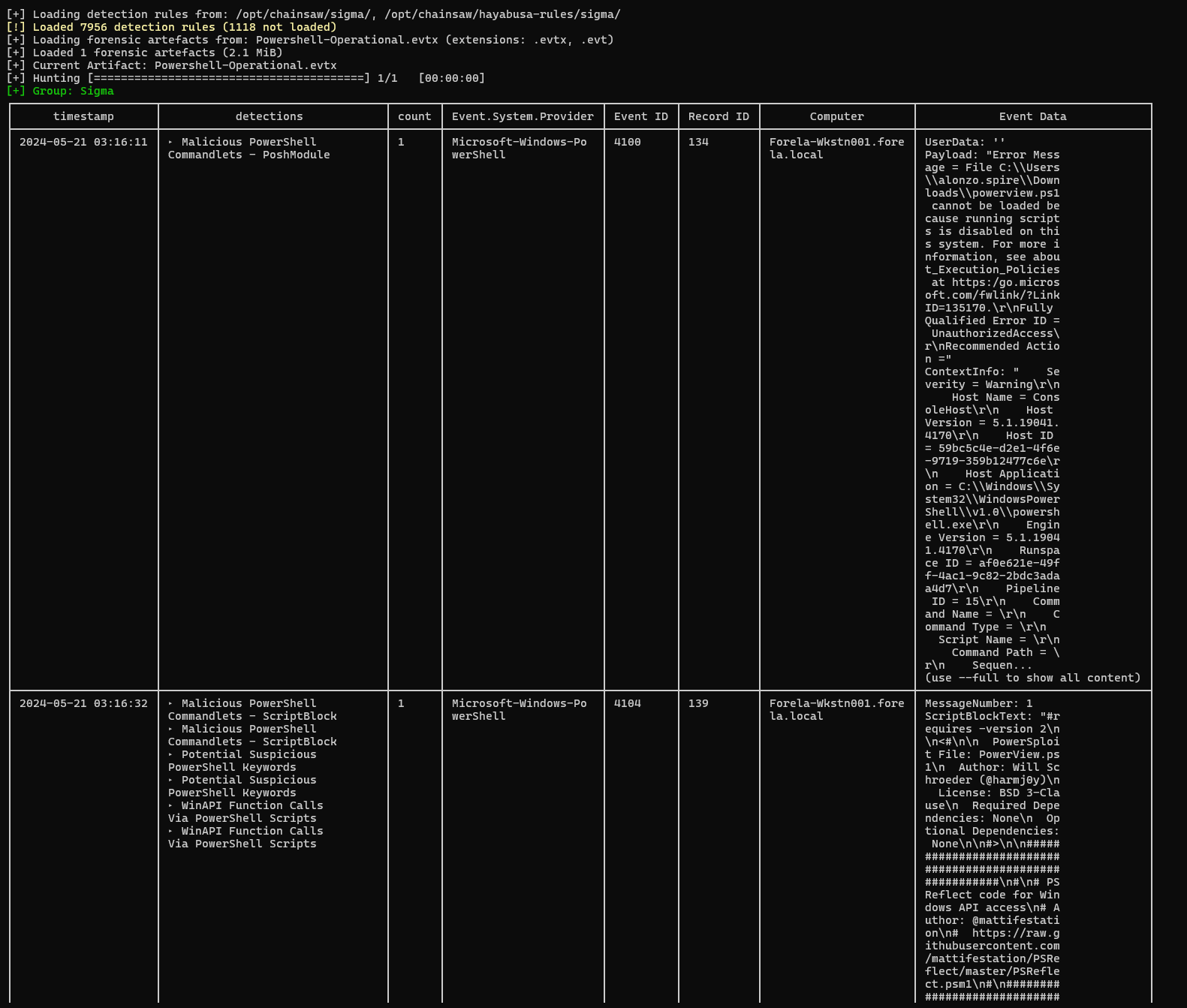
Task: Open the raw.githubusercontent.com PSReflect link
Action: pyautogui.click(x=992, y=958)
